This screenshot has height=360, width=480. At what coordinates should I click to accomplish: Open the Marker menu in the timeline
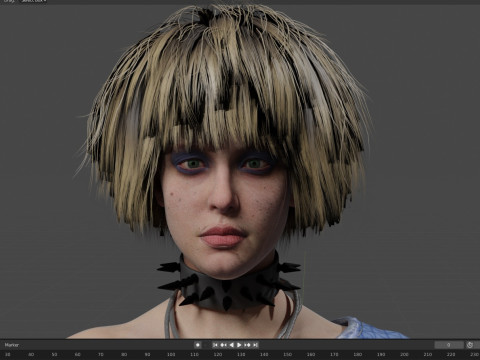pyautogui.click(x=12, y=345)
